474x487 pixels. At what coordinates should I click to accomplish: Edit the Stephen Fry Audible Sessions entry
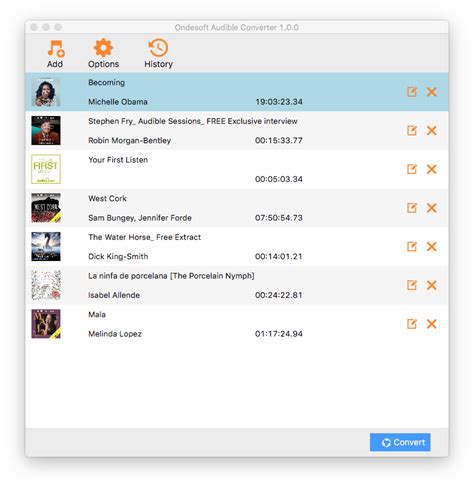point(412,130)
